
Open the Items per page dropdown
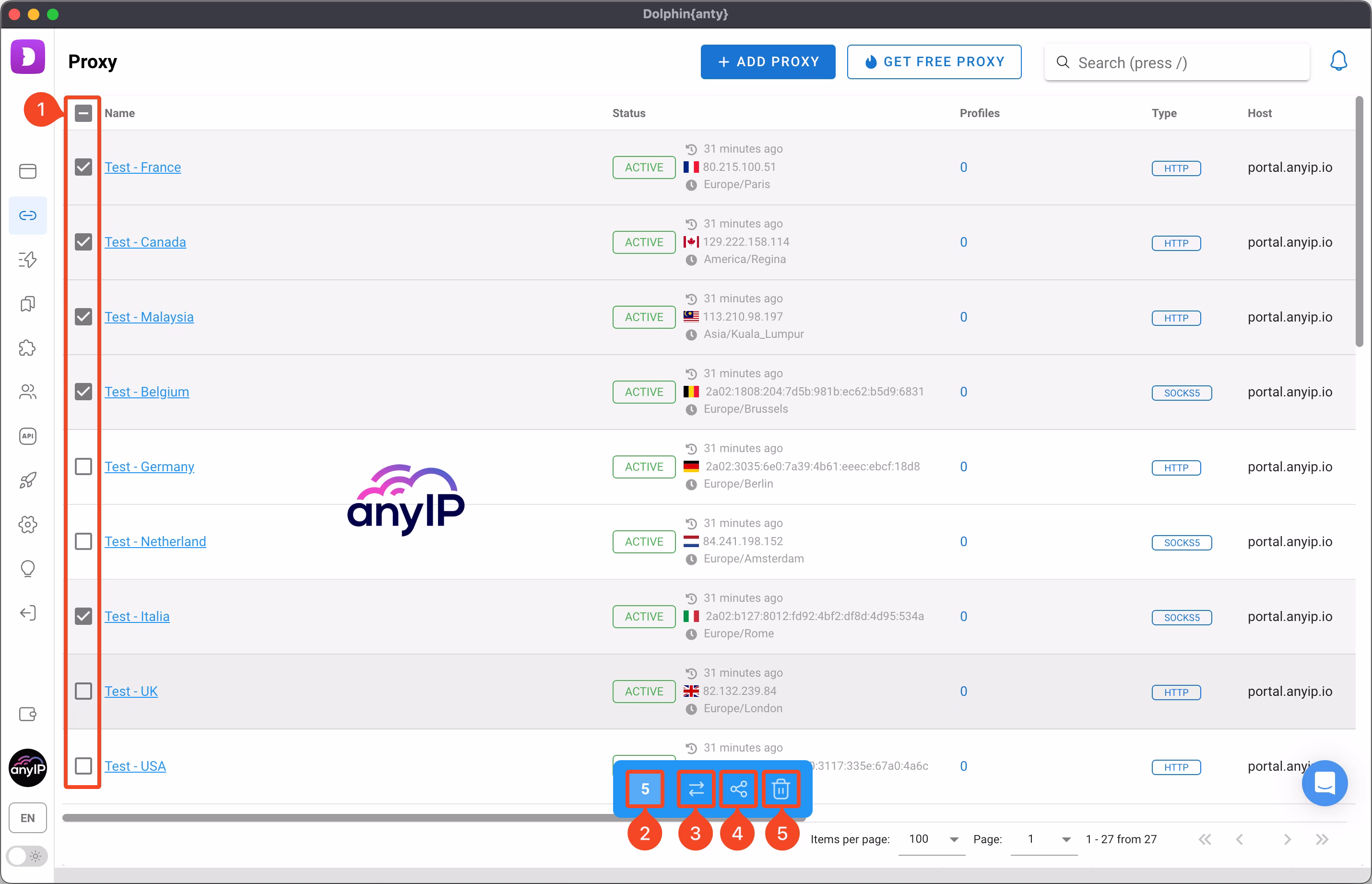[x=930, y=839]
